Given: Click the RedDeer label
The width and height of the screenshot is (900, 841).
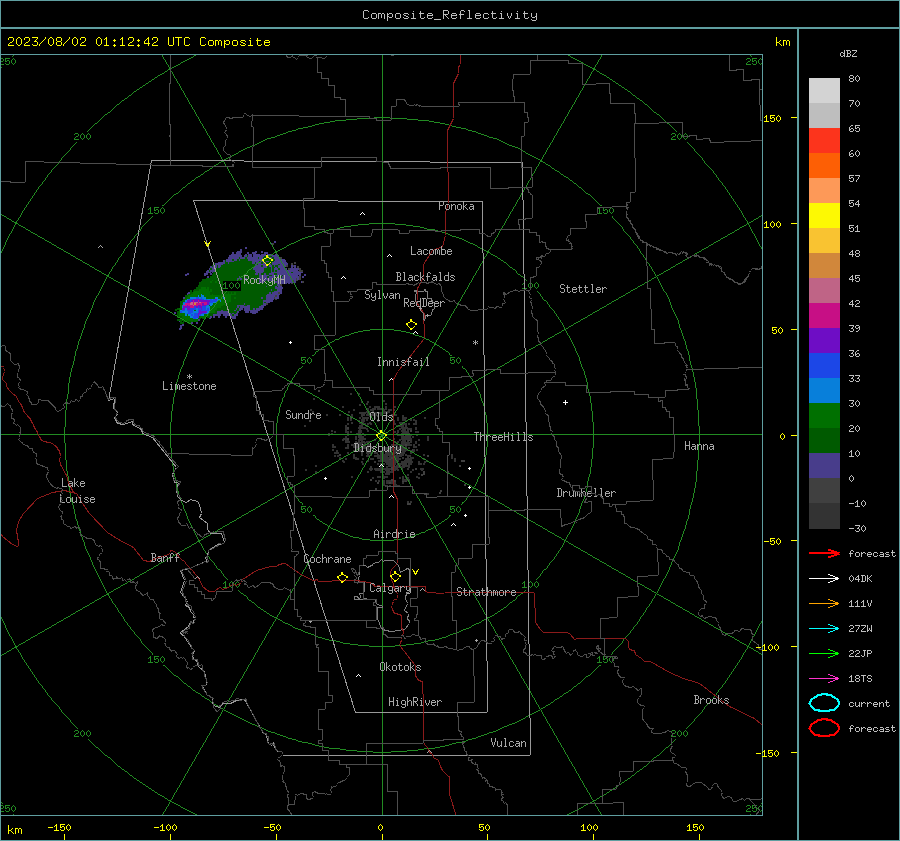Looking at the screenshot, I should pos(424,303).
